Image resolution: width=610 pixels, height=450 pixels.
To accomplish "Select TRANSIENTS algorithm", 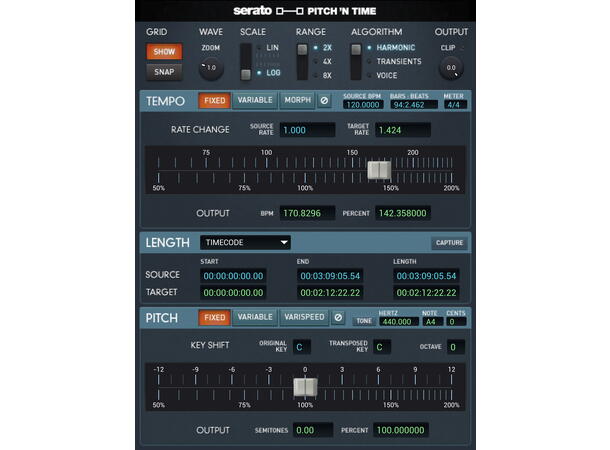I will (399, 61).
